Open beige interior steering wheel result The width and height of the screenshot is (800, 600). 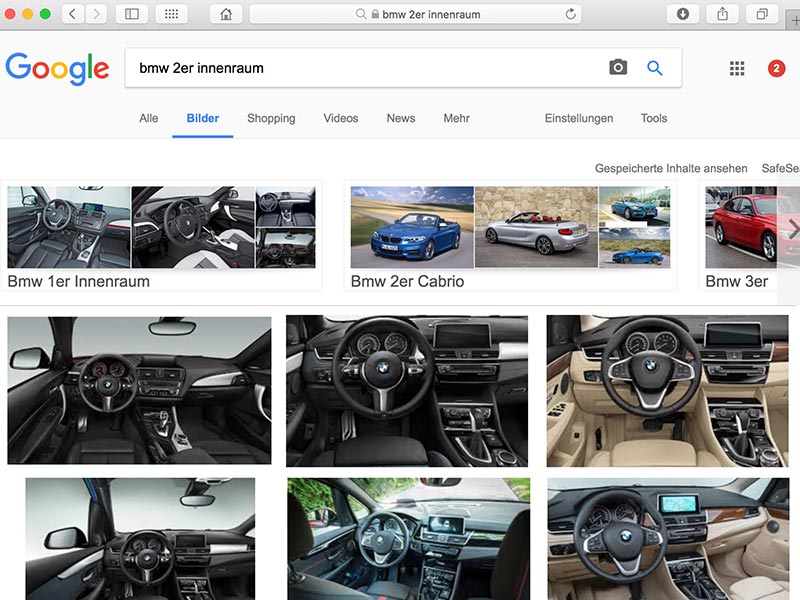click(x=667, y=391)
